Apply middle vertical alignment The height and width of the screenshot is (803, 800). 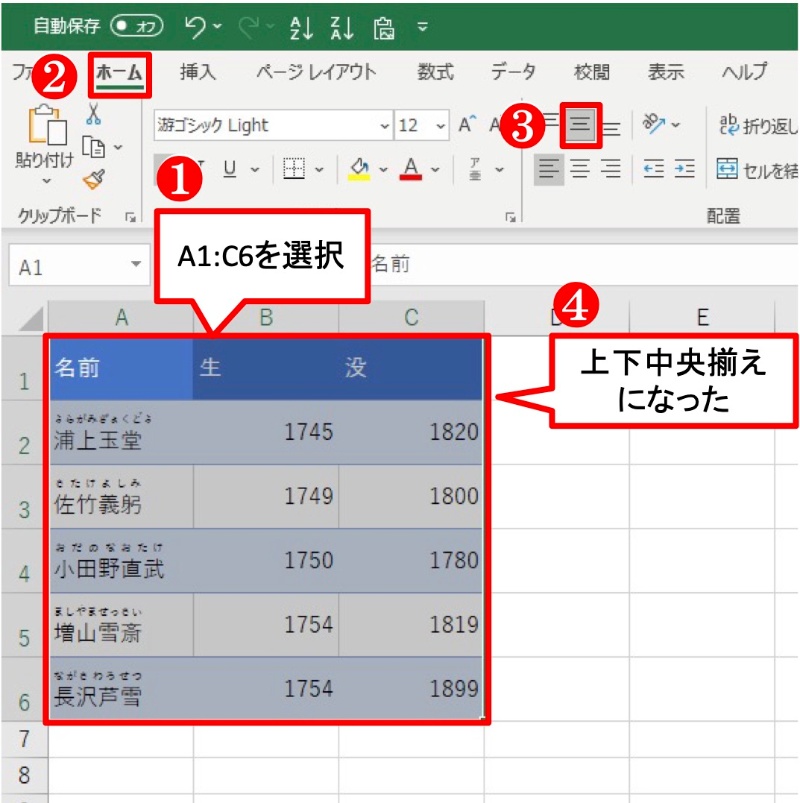point(580,125)
